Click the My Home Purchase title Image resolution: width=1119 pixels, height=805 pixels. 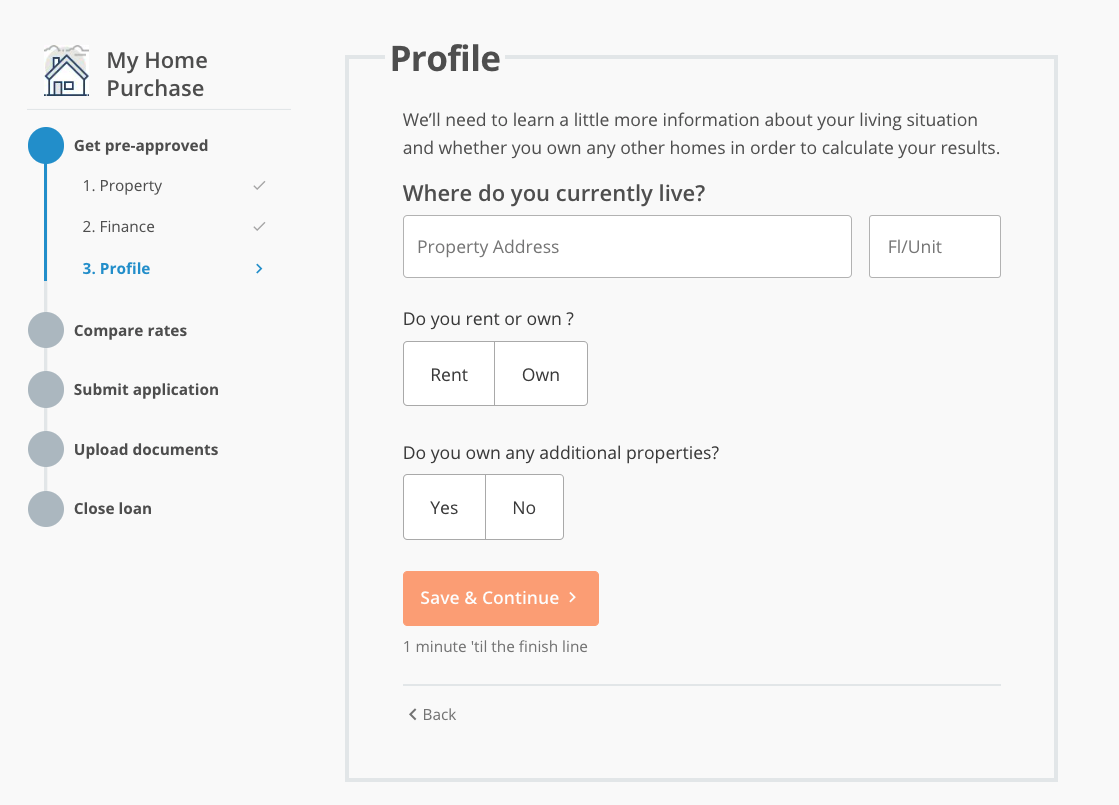tap(156, 74)
